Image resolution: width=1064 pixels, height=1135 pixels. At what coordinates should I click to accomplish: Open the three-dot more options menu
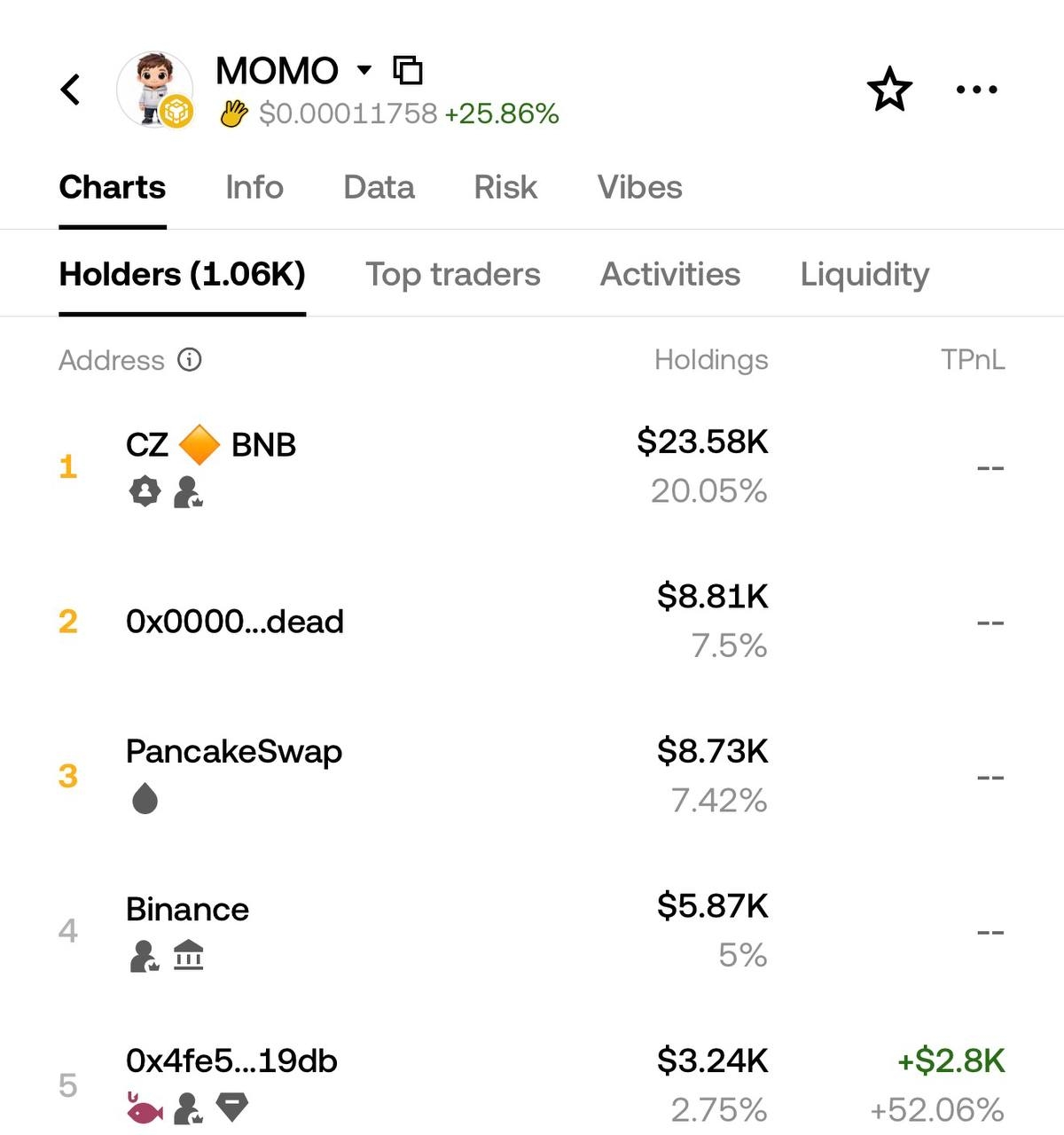(976, 90)
